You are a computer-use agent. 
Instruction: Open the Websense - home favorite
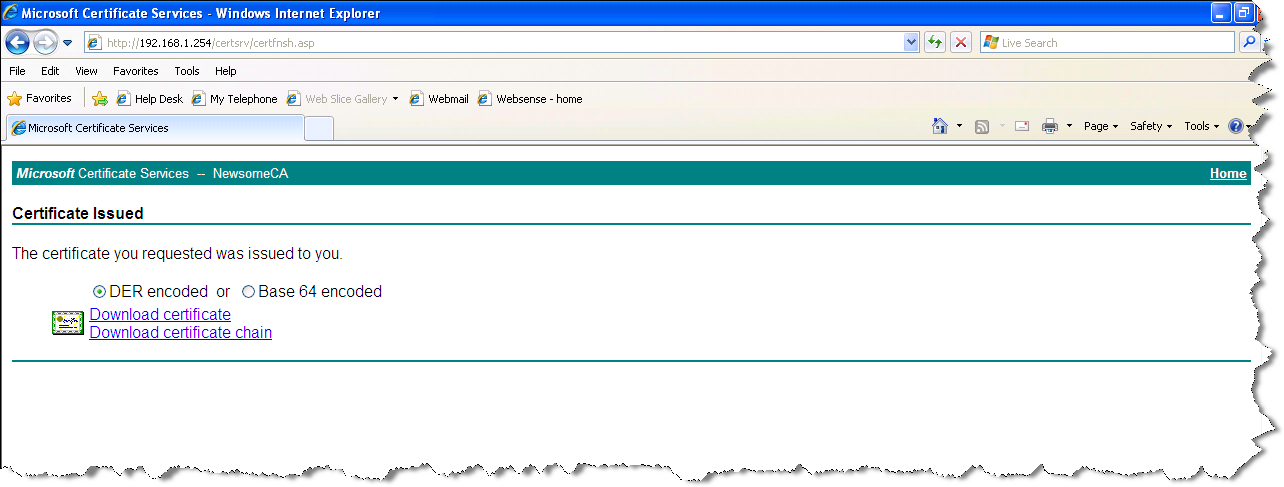tap(530, 99)
